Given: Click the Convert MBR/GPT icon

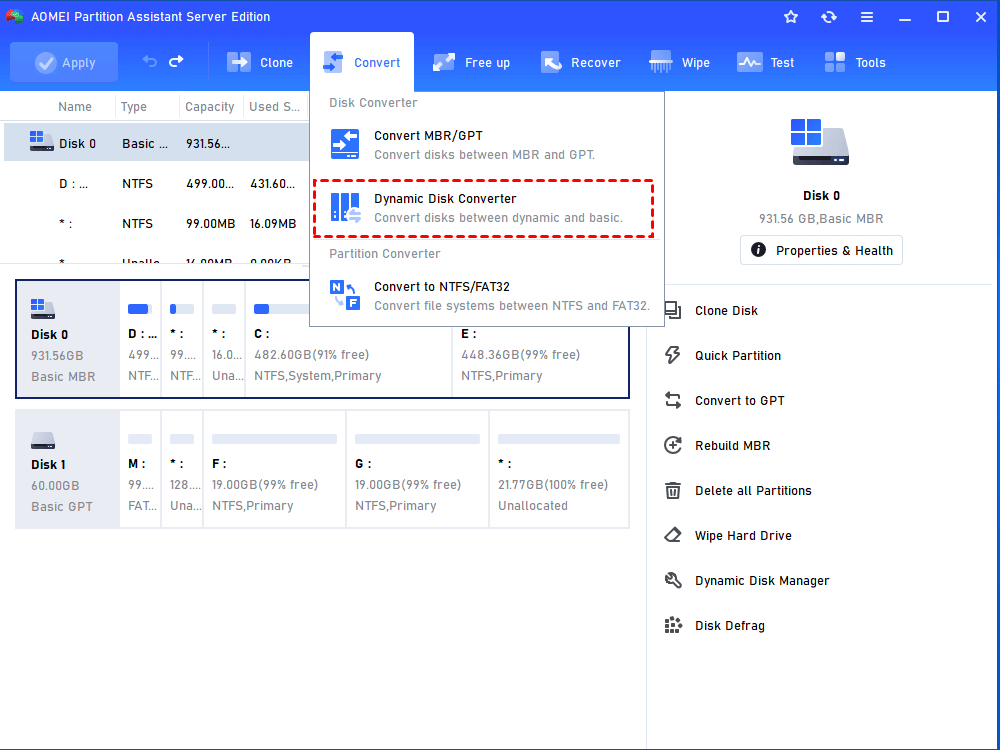Looking at the screenshot, I should (x=345, y=144).
